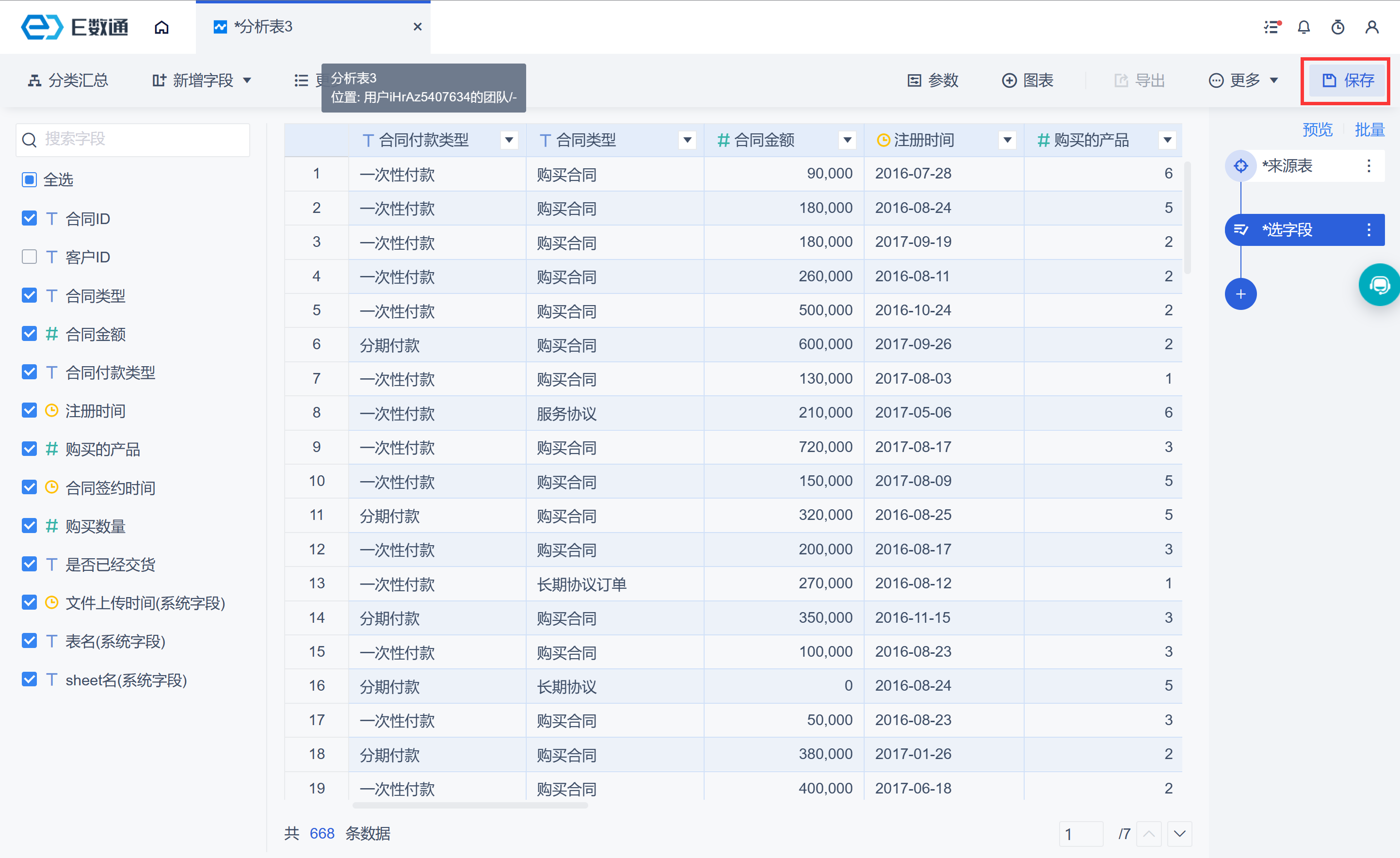
Task: Expand the 合同类型 column header dropdown
Action: (x=687, y=140)
